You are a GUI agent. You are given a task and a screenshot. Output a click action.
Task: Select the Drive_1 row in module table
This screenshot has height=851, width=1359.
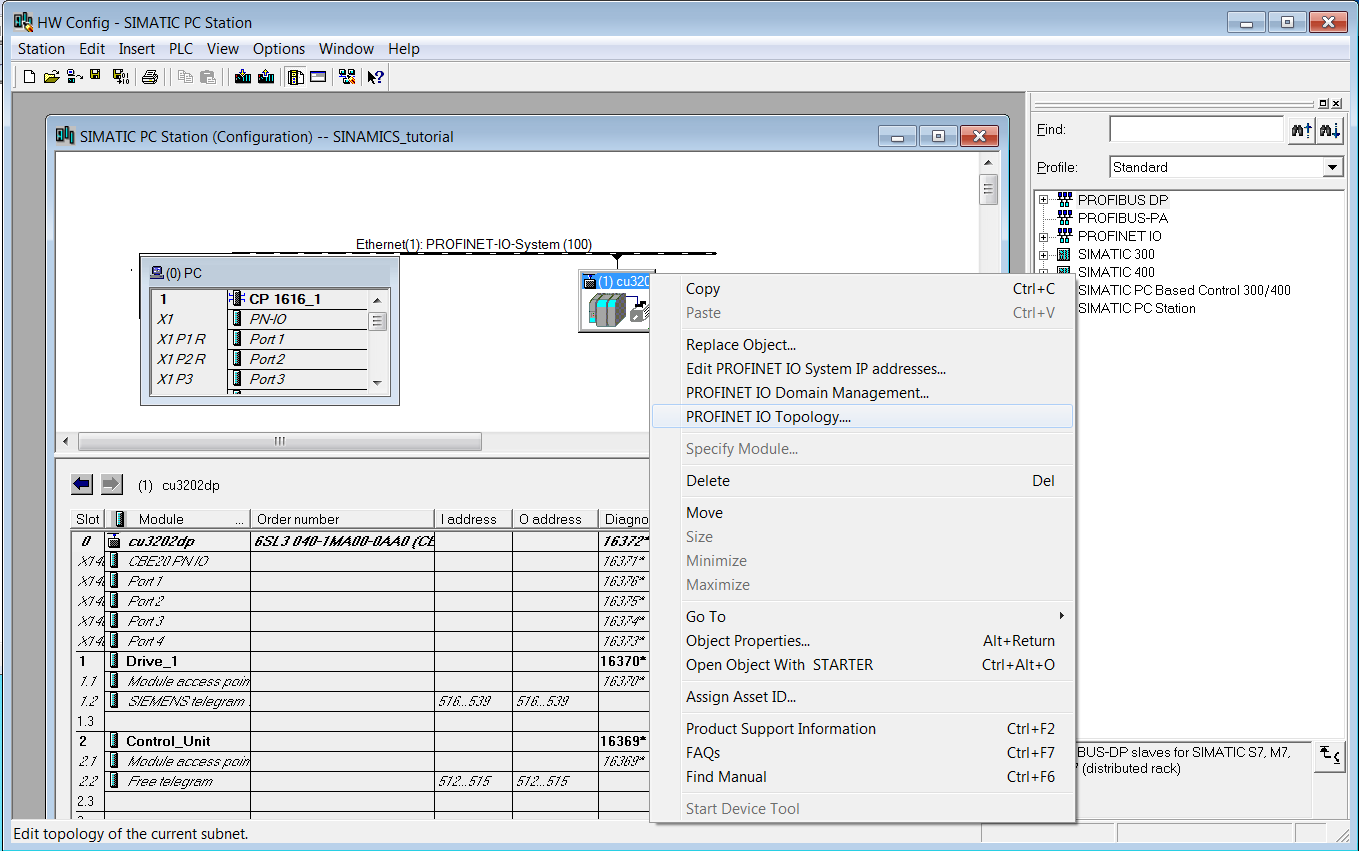[x=360, y=661]
